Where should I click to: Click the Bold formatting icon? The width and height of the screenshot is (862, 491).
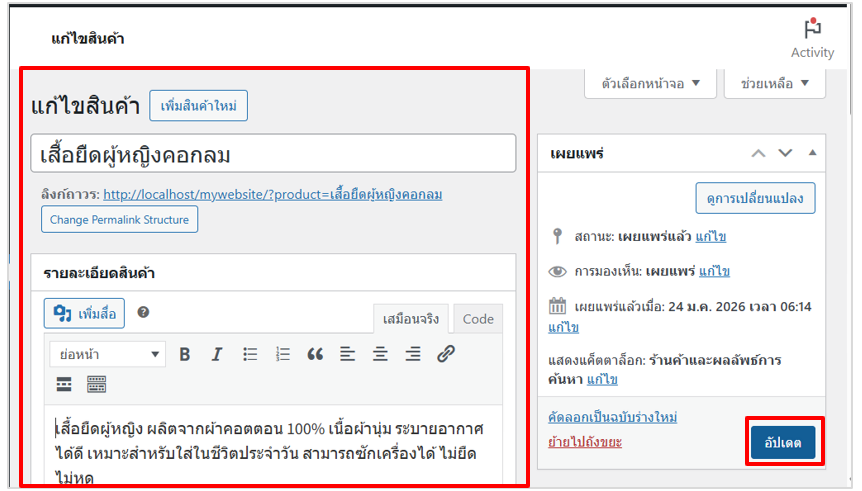point(184,354)
